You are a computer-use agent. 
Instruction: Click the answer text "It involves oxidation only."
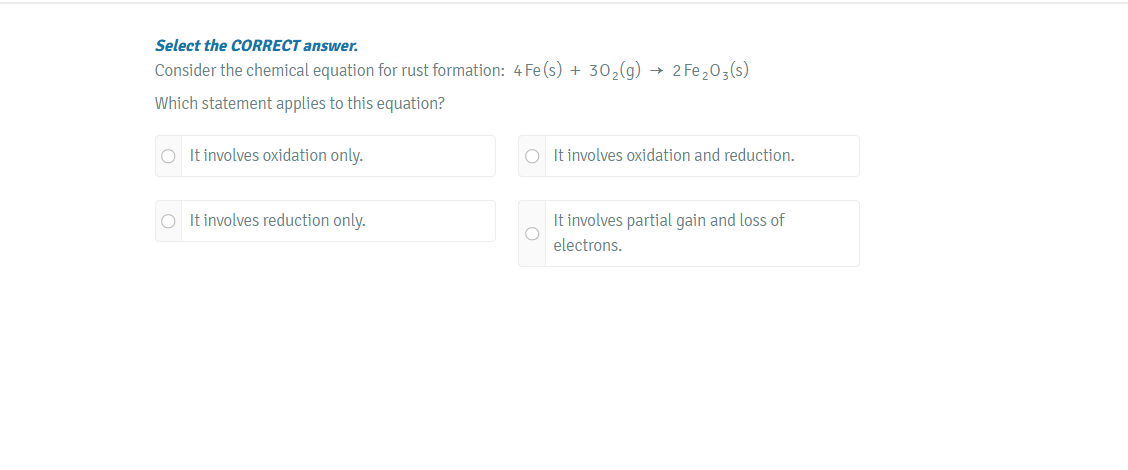276,156
